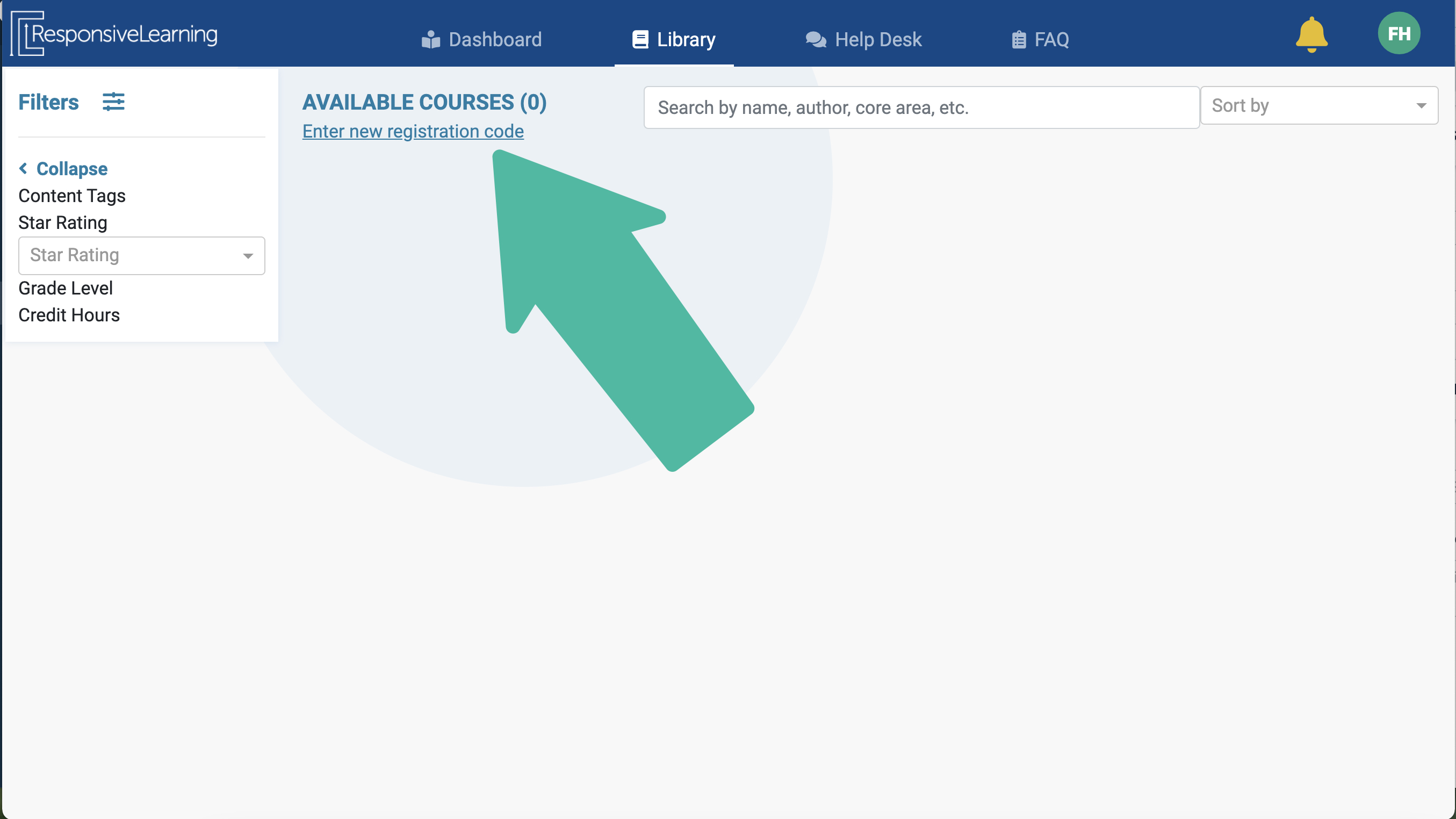The width and height of the screenshot is (1456, 819).
Task: Click the Collapse chevron arrow
Action: [23, 168]
